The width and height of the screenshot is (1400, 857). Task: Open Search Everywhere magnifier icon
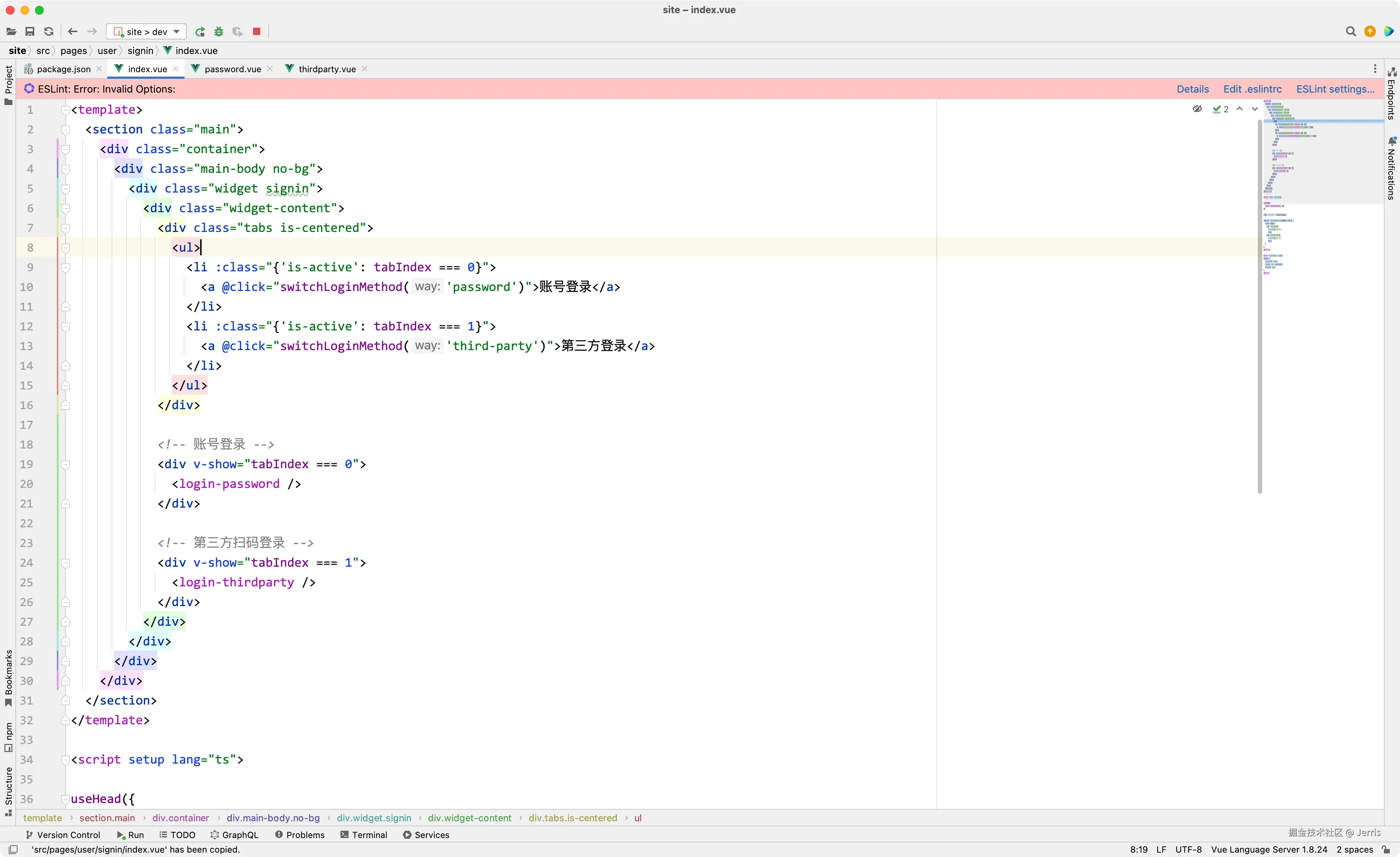click(1350, 32)
